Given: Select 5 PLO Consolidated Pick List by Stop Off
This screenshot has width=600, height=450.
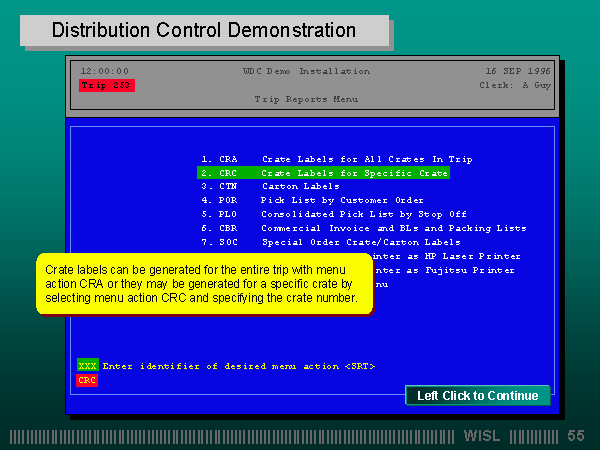Looking at the screenshot, I should click(334, 214).
